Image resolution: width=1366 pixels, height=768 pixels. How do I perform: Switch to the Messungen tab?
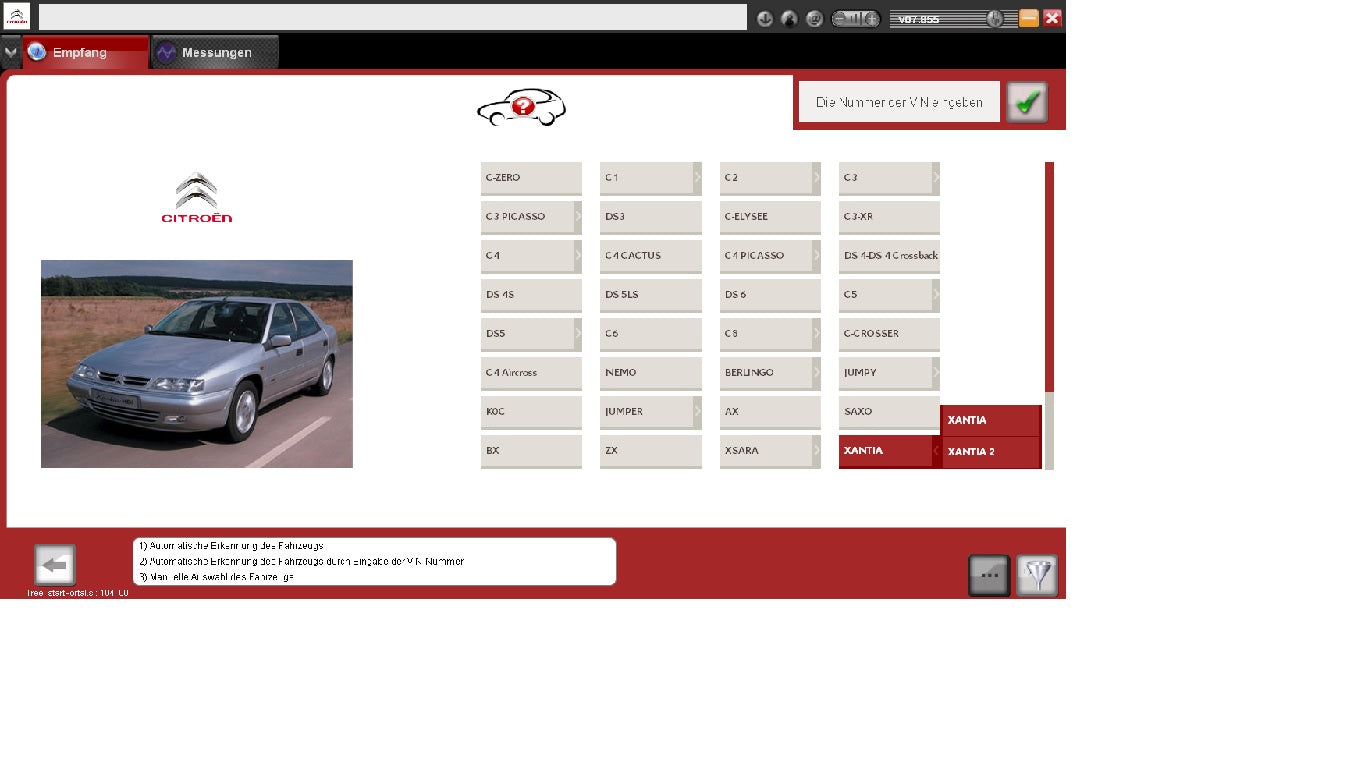pyautogui.click(x=215, y=52)
